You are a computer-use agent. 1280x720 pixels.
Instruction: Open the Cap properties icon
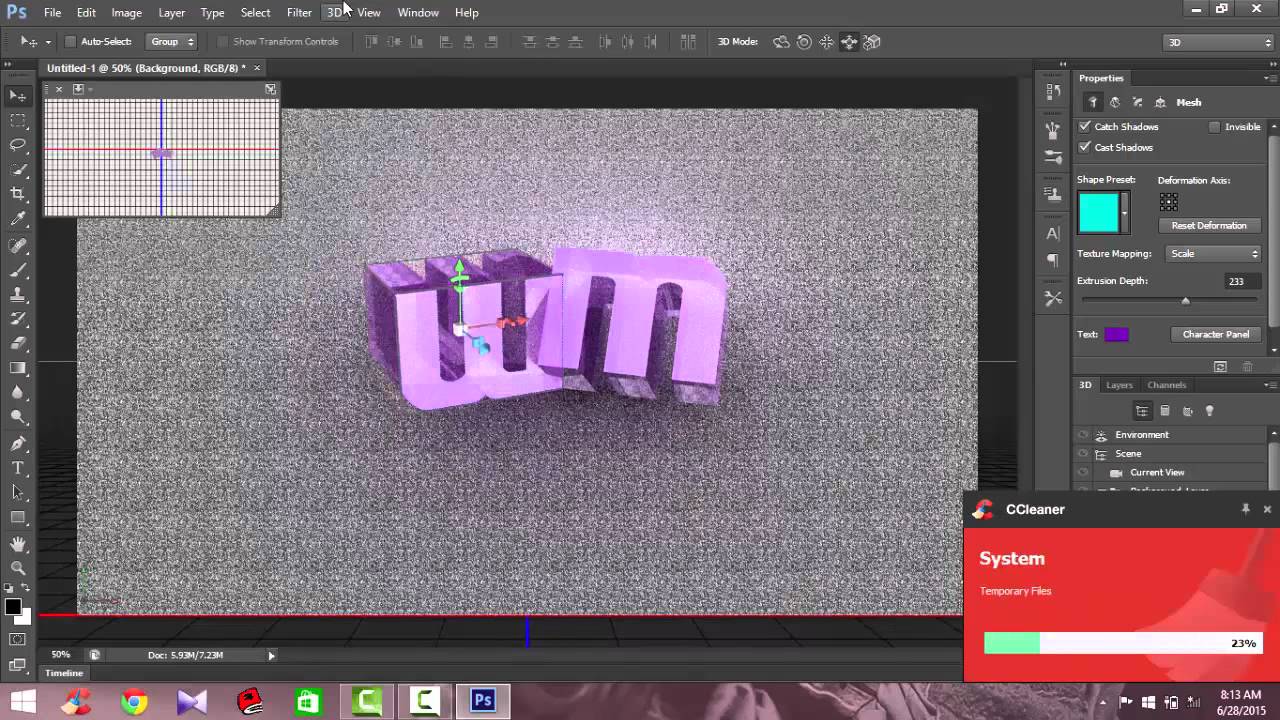click(1138, 102)
